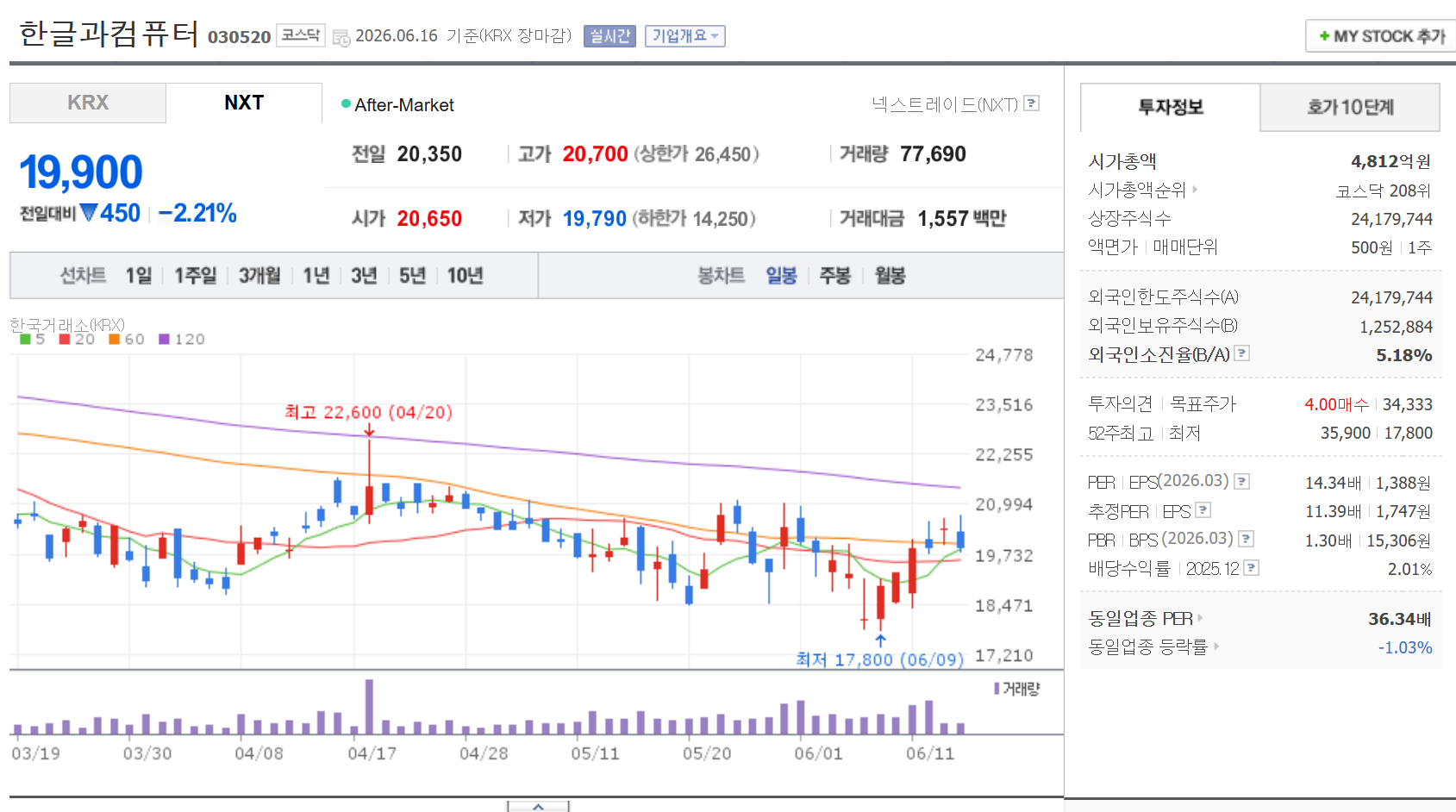The image size is (1456, 812).
Task: Click the stock name 한글과컴퓨터
Action: coord(109,34)
